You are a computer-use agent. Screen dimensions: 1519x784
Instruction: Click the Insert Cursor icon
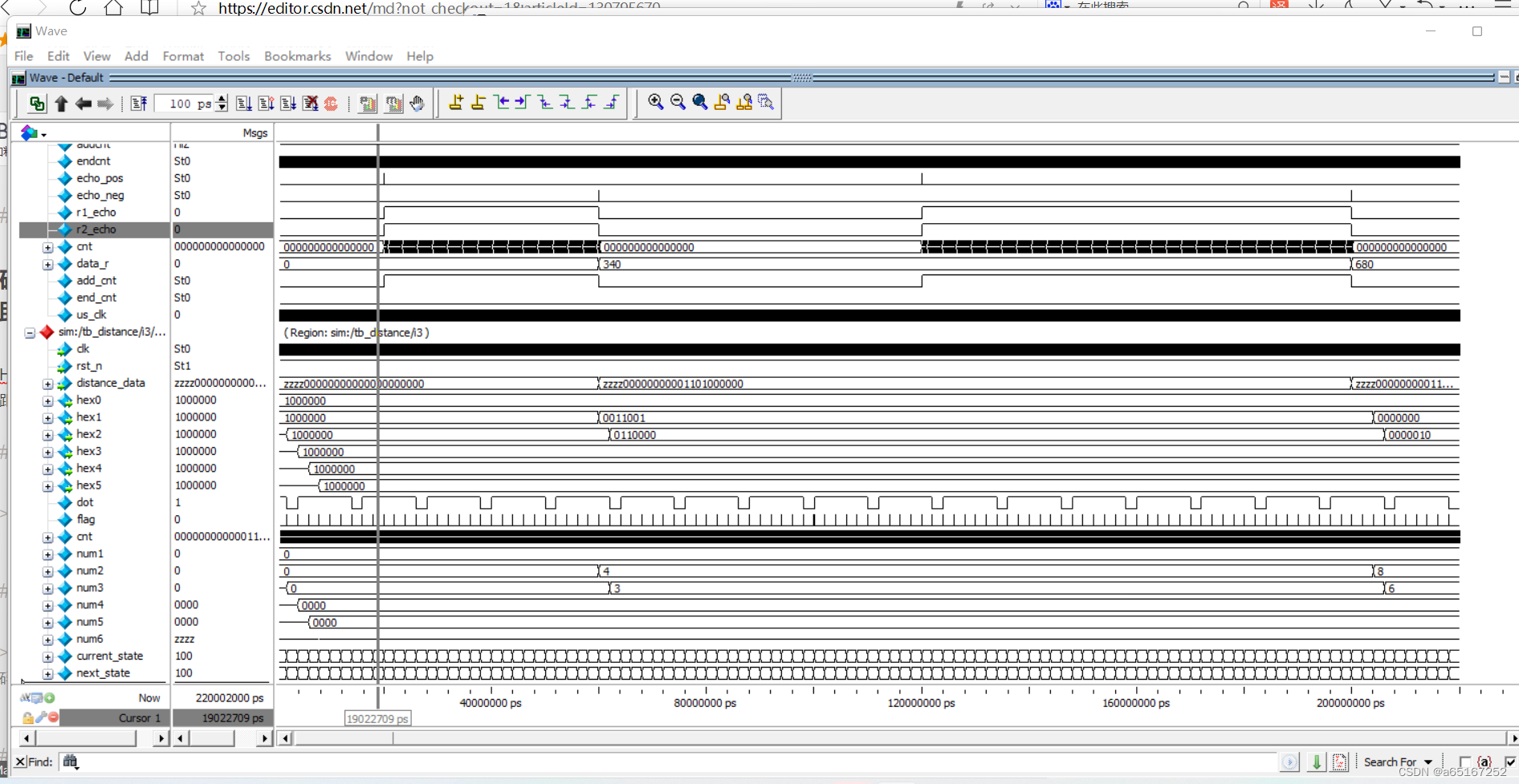[x=456, y=102]
